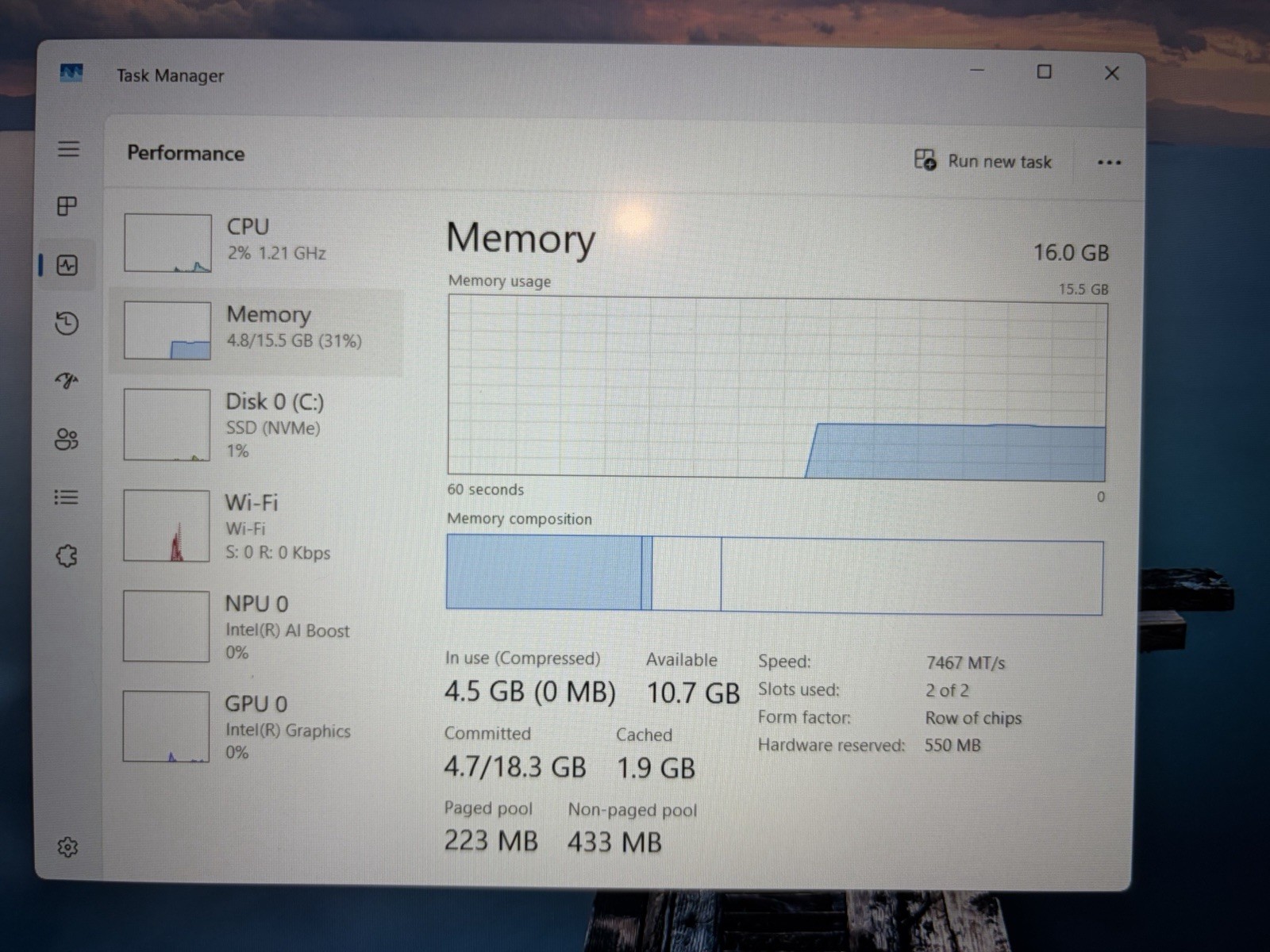Click Run new task button
The height and width of the screenshot is (952, 1270).
pyautogui.click(x=983, y=161)
